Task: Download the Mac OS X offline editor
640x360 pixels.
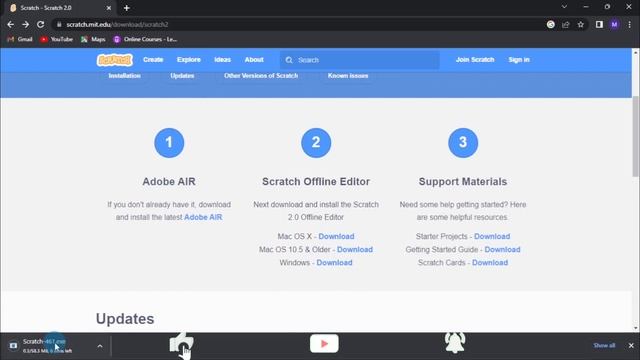Action: pyautogui.click(x=336, y=236)
